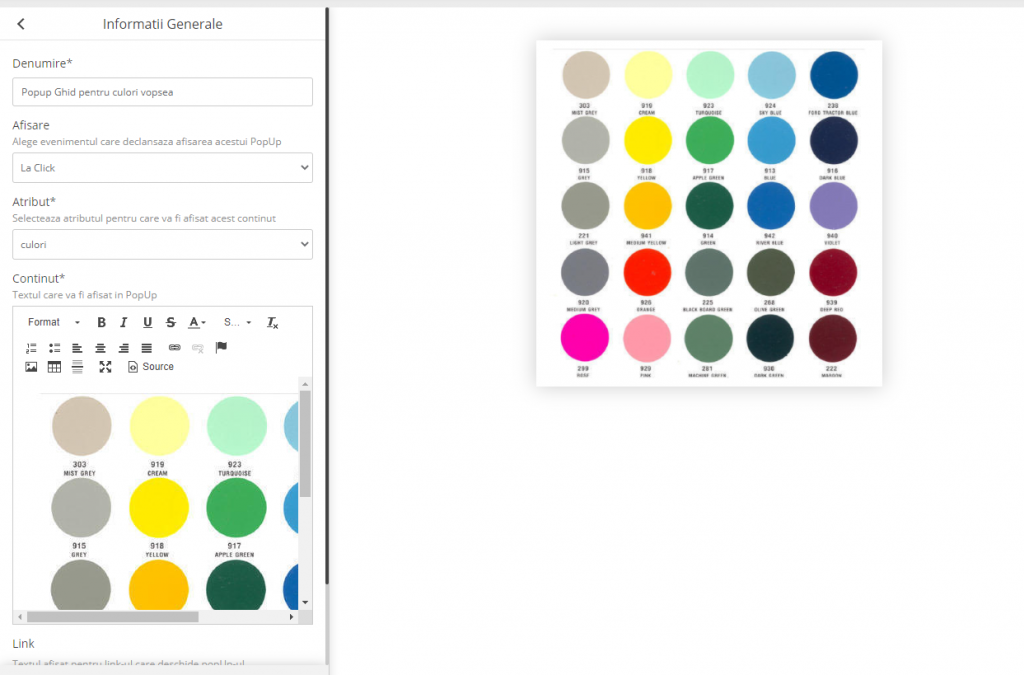Expand the Format paragraph style dropdown

click(54, 322)
